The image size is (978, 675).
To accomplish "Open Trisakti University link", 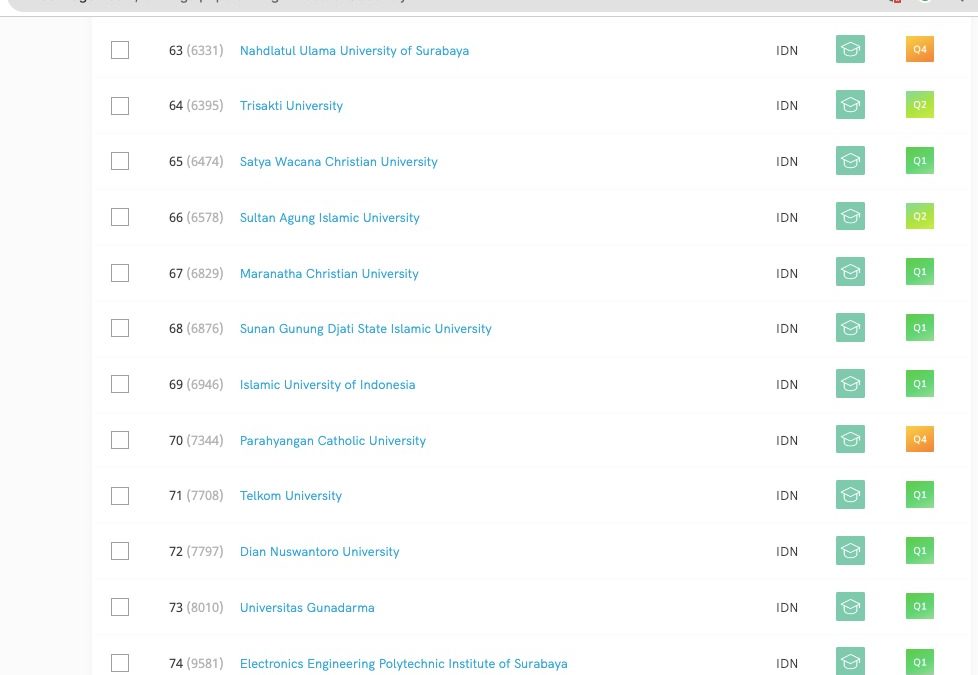I will click(x=291, y=105).
